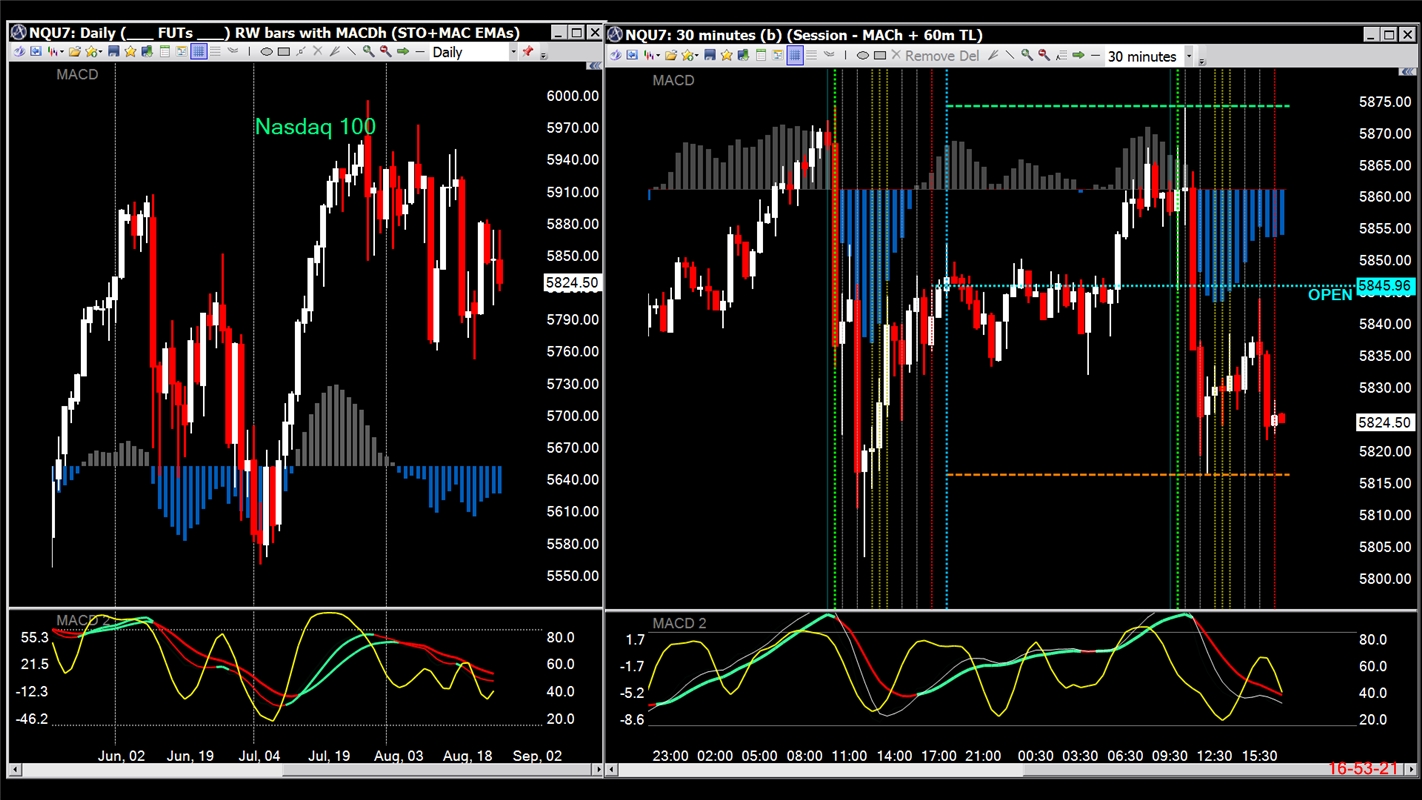Click the cyan OPEN label on 30 minutes chart
The height and width of the screenshot is (800, 1422).
(x=1330, y=295)
